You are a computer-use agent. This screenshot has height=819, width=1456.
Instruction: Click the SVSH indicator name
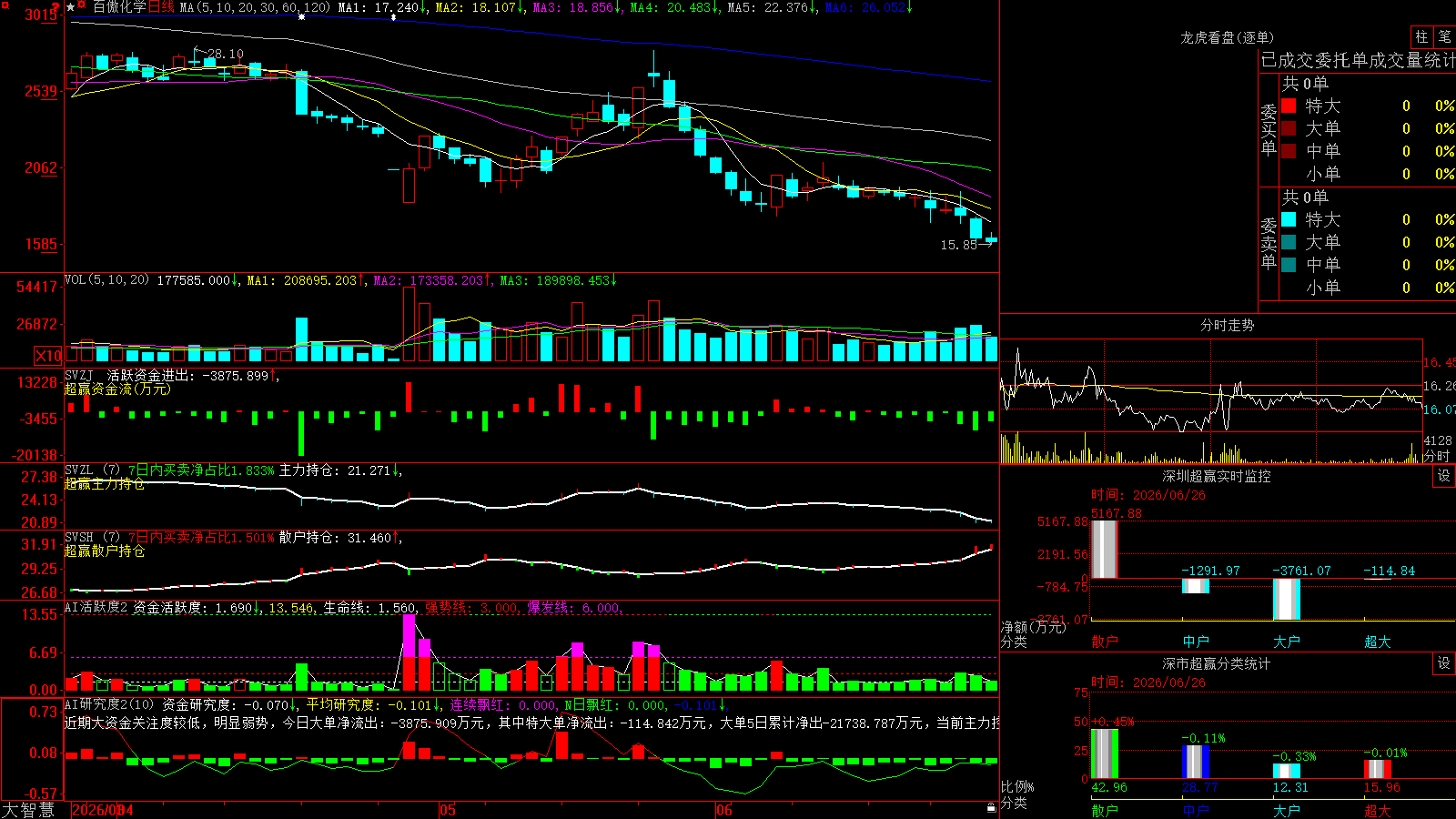[x=79, y=538]
